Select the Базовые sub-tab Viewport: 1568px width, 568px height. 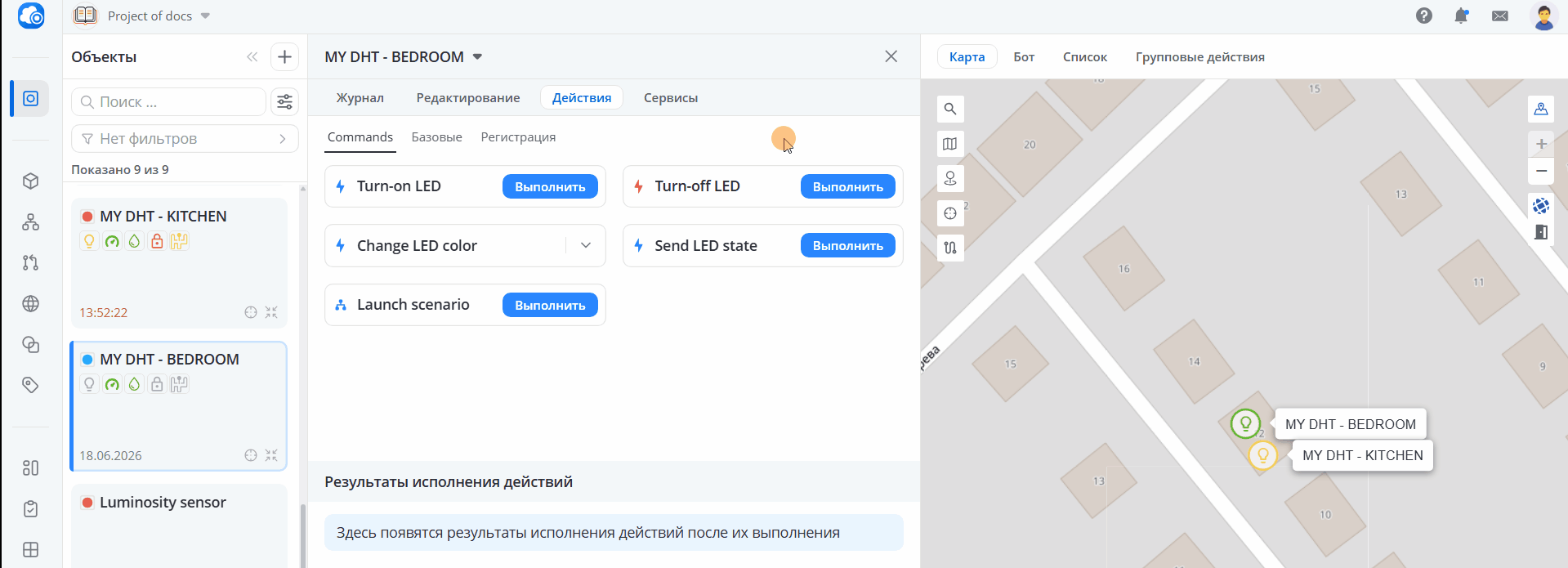[437, 137]
